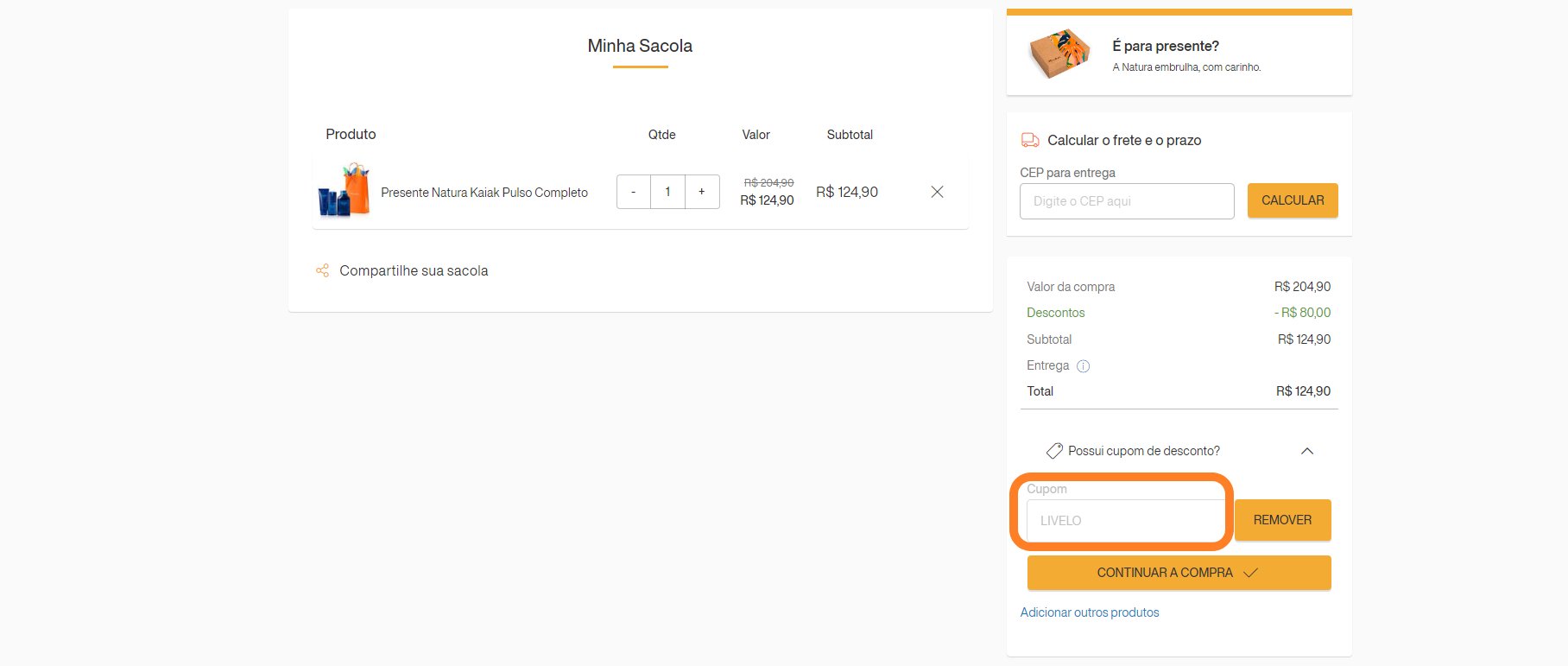Collapse the coupon section chevron
1568x666 pixels.
pos(1307,451)
